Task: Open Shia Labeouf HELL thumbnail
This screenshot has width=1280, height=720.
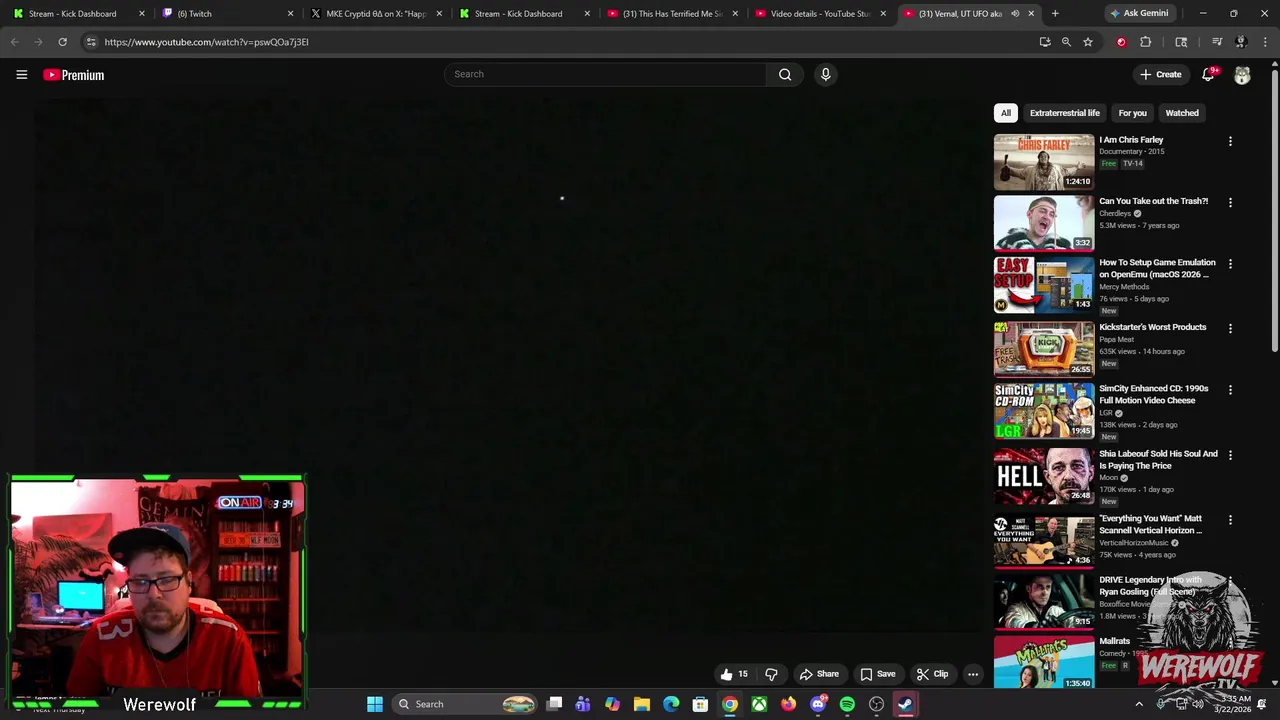Action: [x=1043, y=476]
